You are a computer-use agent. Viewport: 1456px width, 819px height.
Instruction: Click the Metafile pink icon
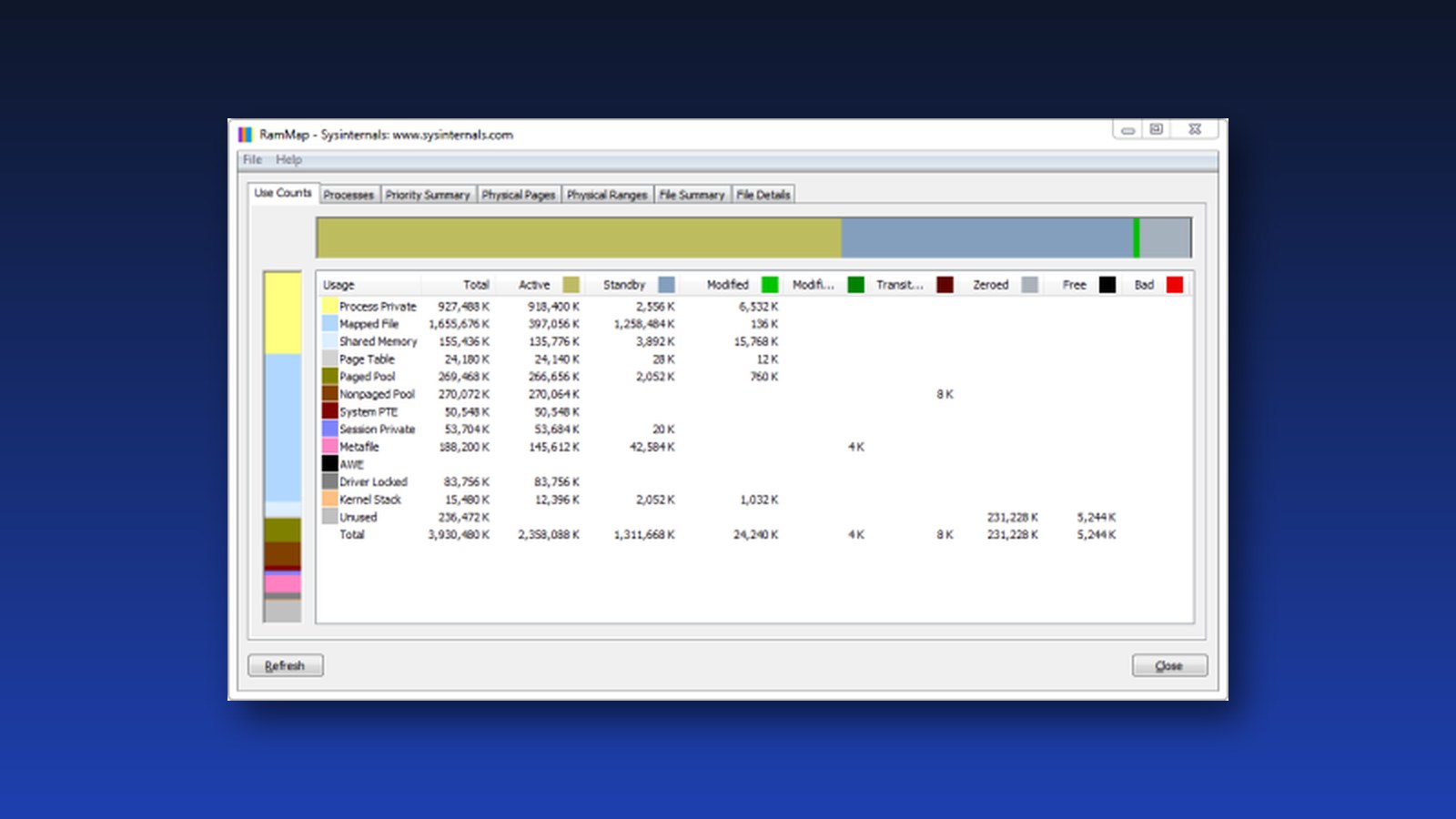tap(329, 447)
